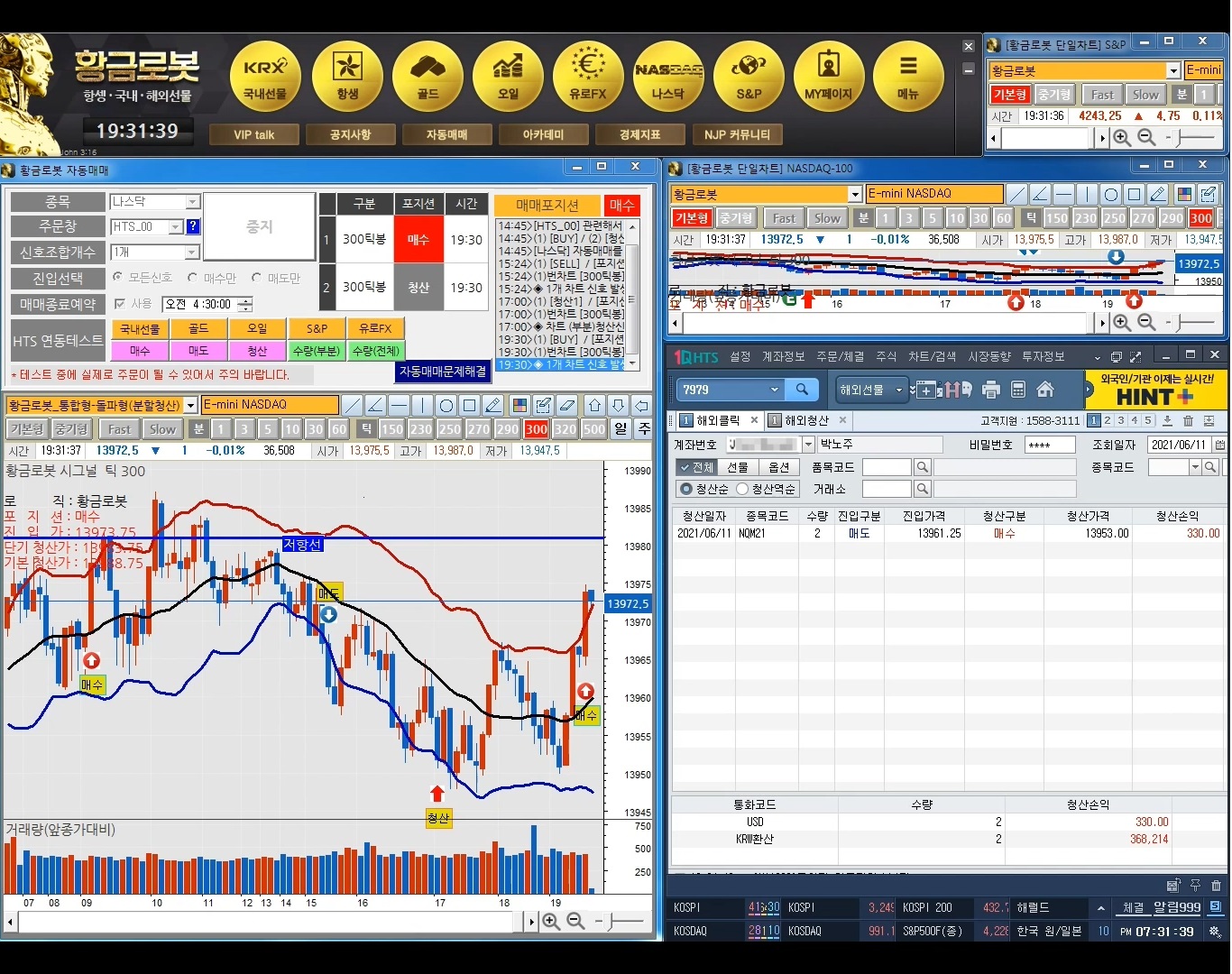Click VIP talk button

(253, 135)
